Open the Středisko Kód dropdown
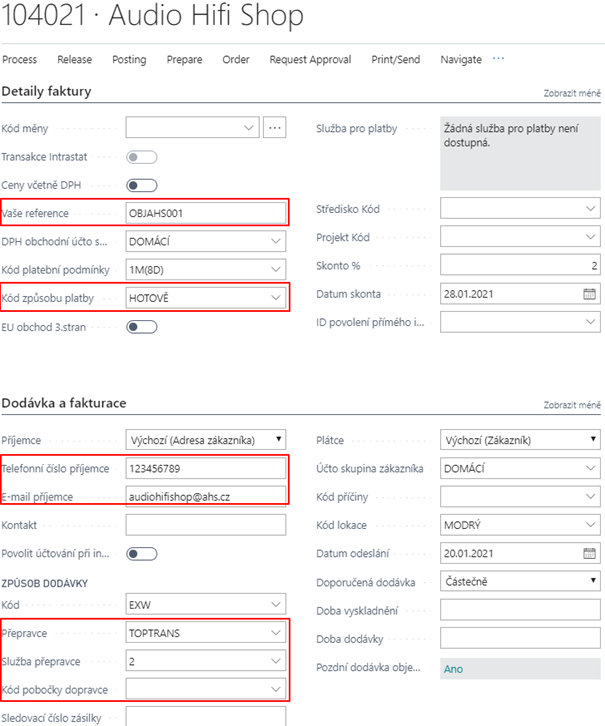This screenshot has height=726, width=605. tap(590, 210)
